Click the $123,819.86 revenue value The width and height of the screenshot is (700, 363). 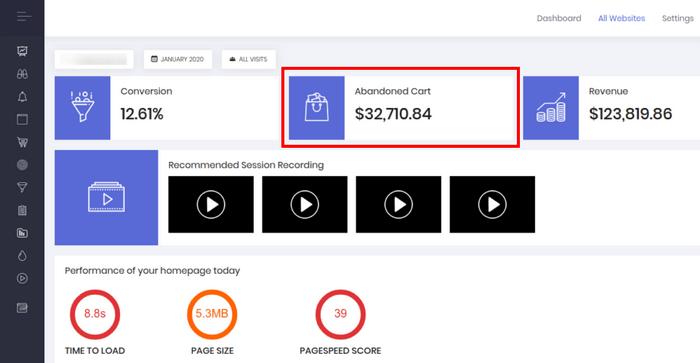point(630,114)
